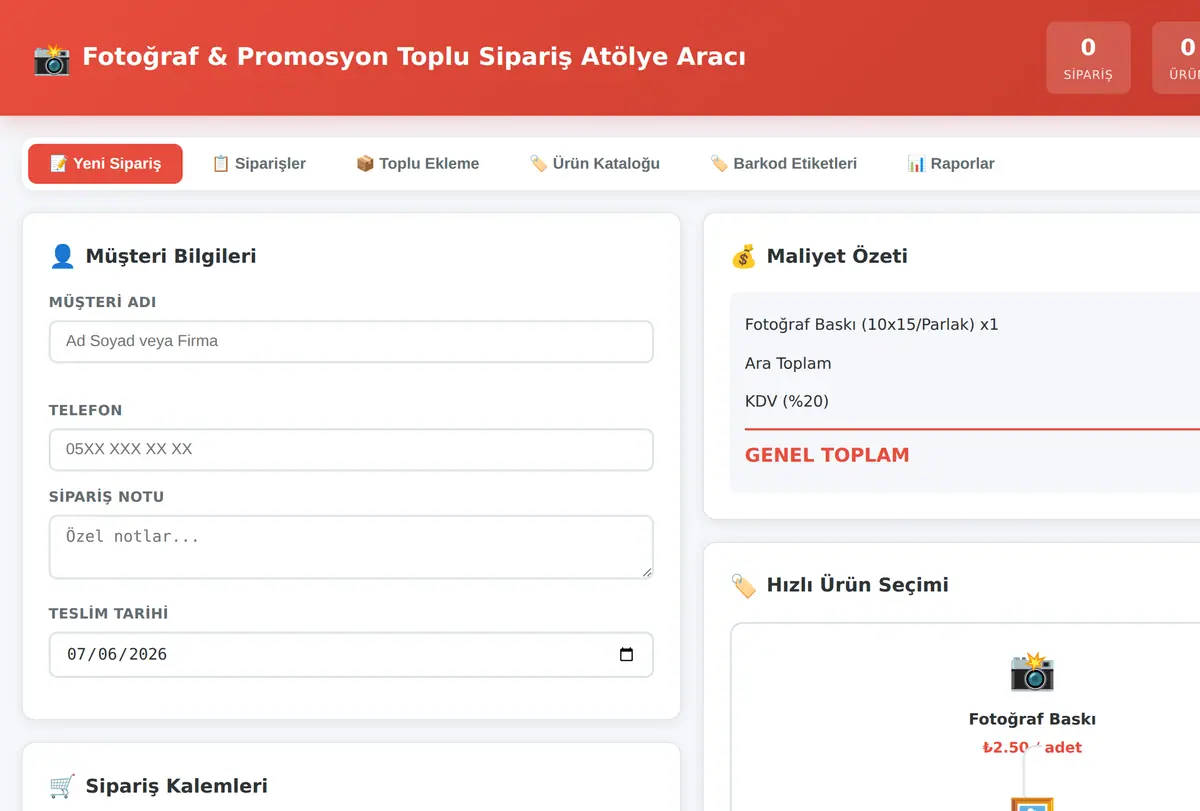Click the Müşteri Bilgileri heading
Viewport: 1200px width, 811px height.
click(171, 256)
